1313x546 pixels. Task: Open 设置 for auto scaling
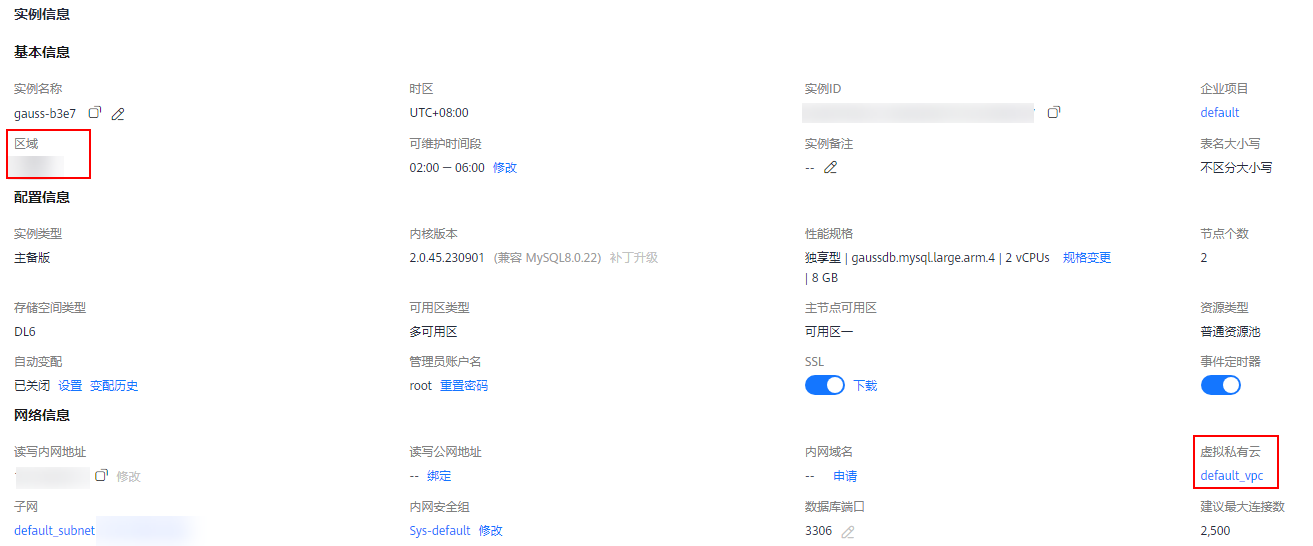click(x=70, y=386)
